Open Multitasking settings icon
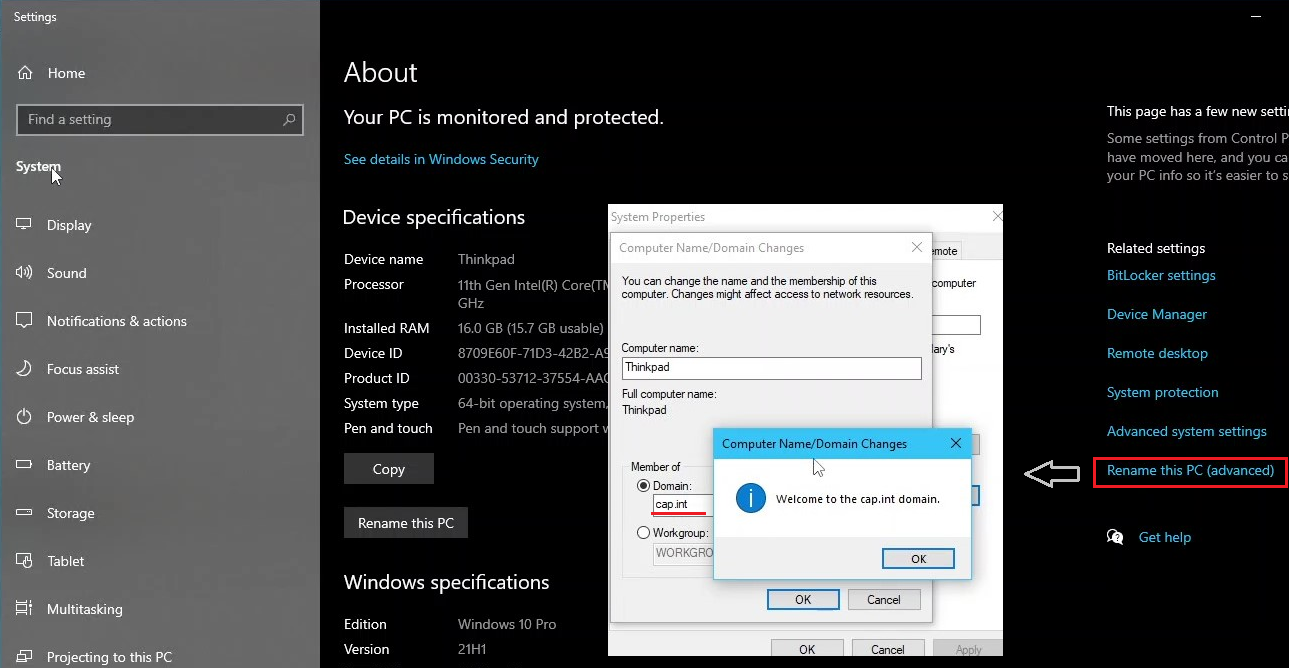The width and height of the screenshot is (1289, 668). (24, 609)
